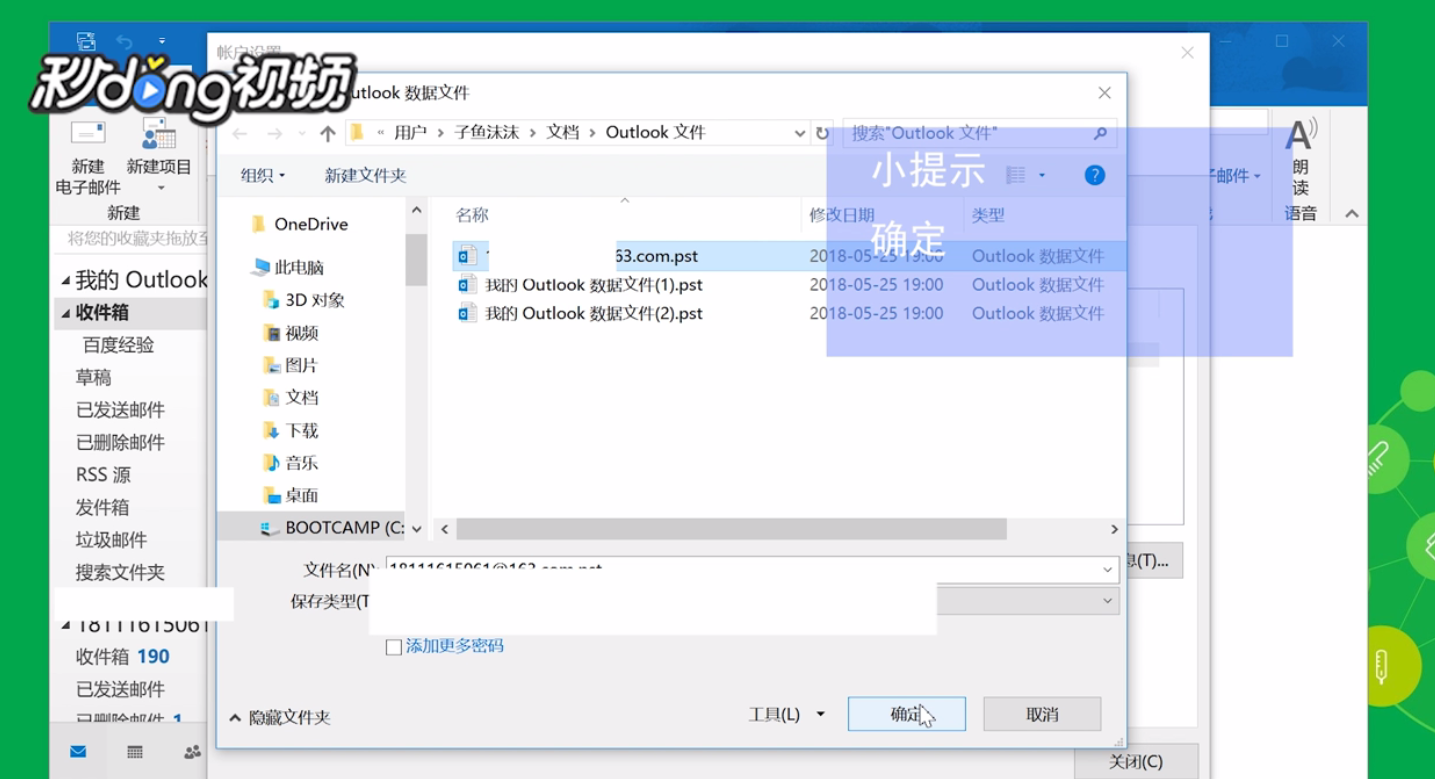Screen dimensions: 1435x779
Task: Open 下载 folder in navigation tree
Action: 301,430
